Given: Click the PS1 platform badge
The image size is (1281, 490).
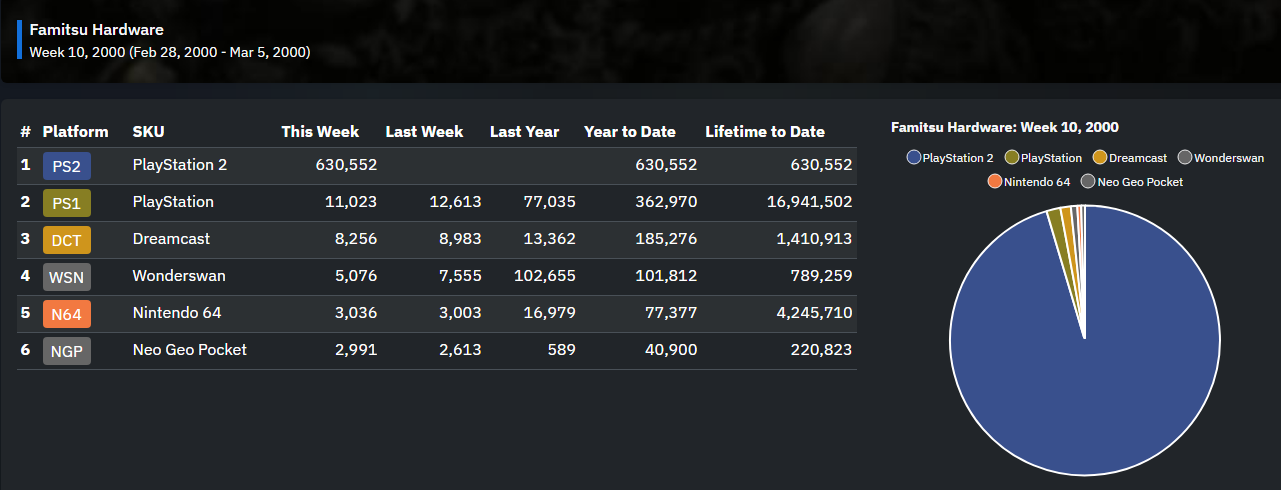Looking at the screenshot, I should (67, 203).
